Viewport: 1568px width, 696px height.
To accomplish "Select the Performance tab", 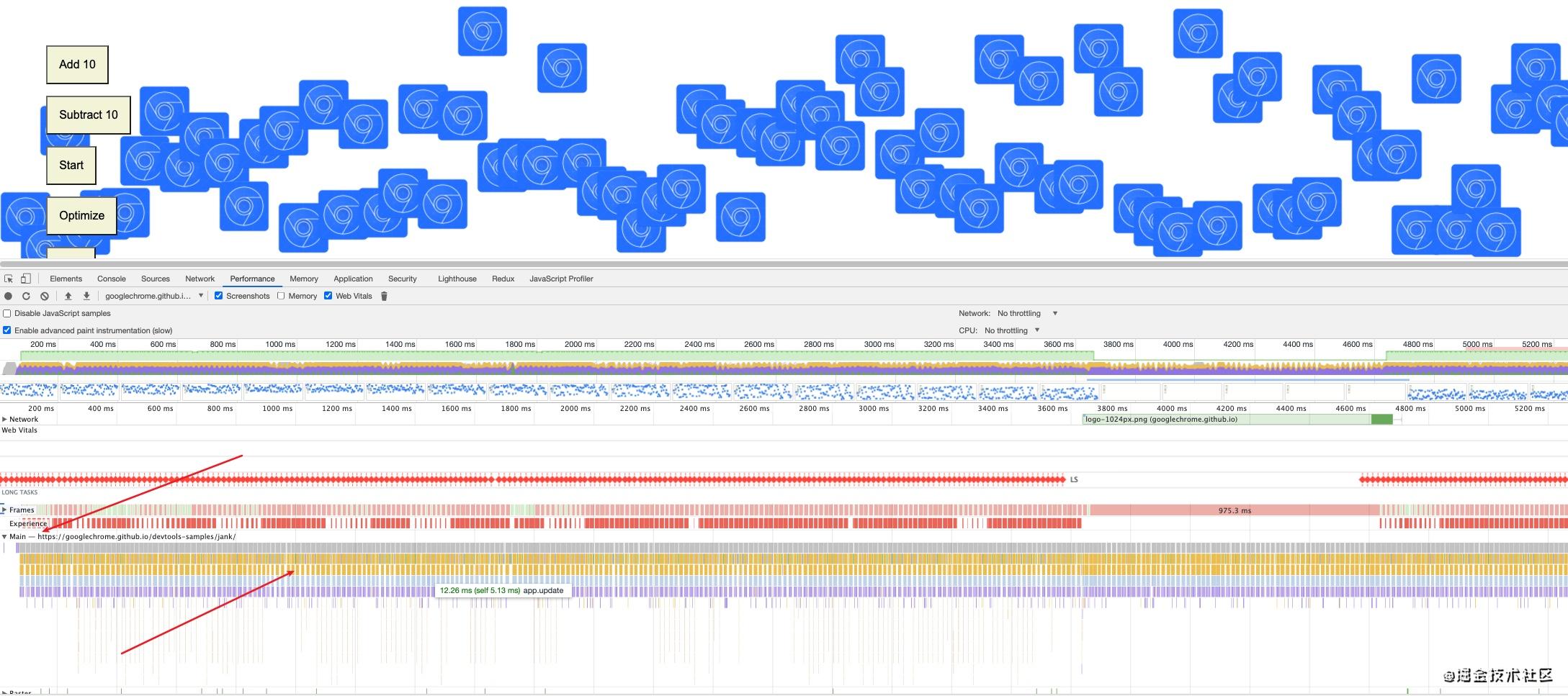I will coord(252,279).
